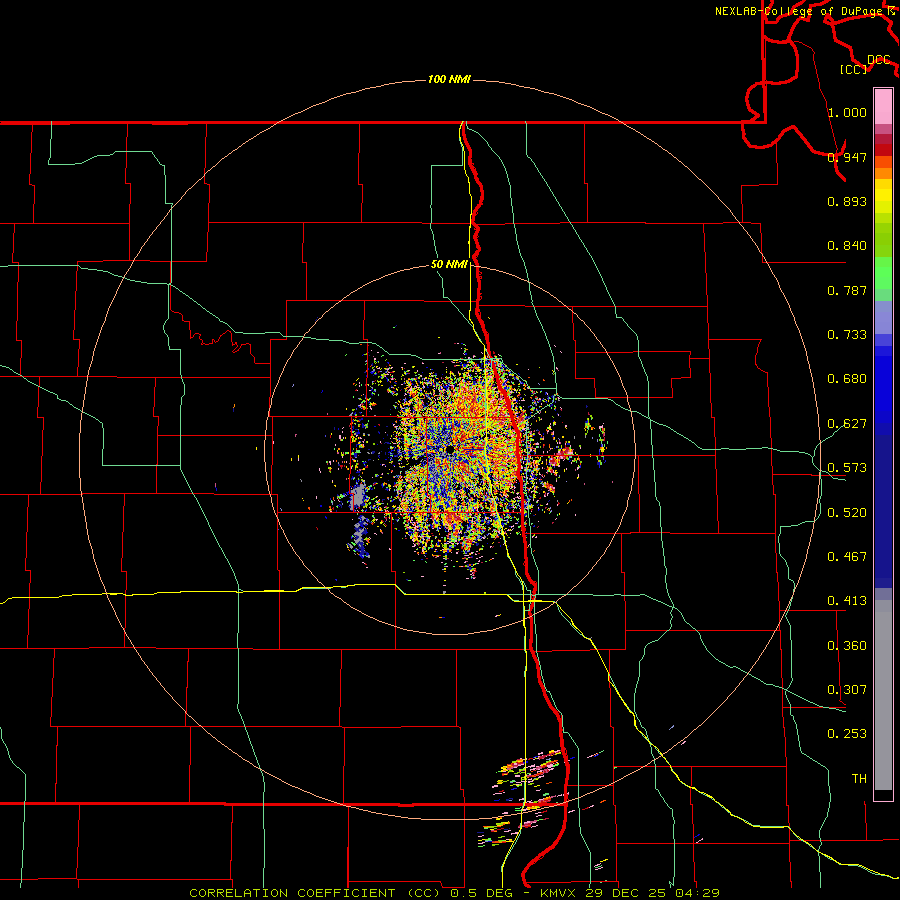Click the 0.307 scale value
Screen dimensions: 900x900
[847, 689]
